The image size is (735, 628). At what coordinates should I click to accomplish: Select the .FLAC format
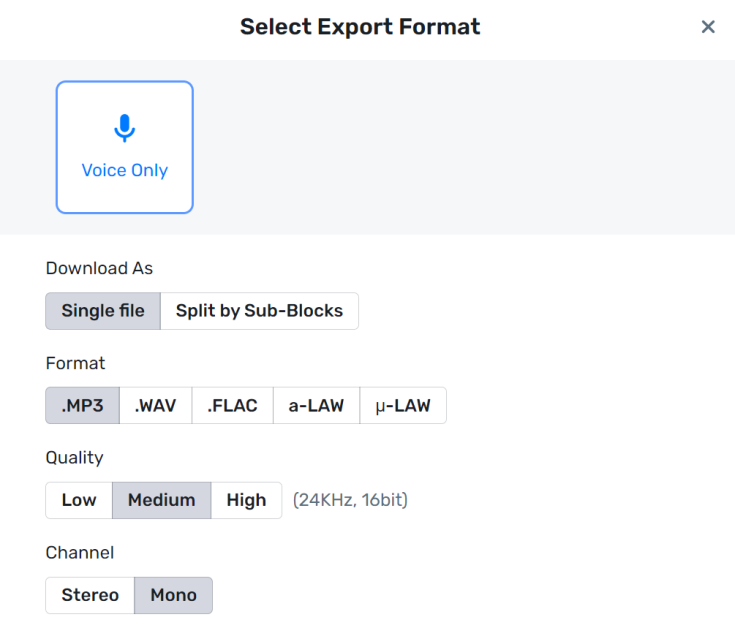point(232,405)
